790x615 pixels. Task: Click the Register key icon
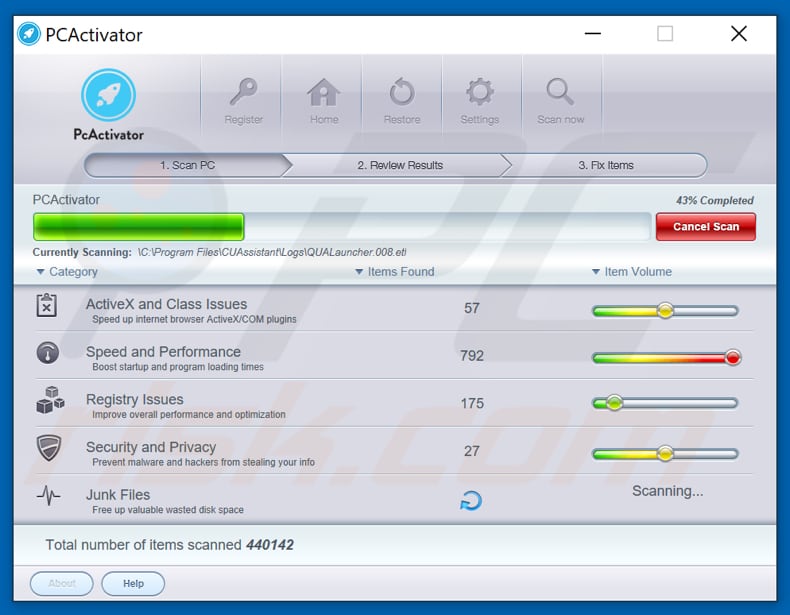point(243,92)
